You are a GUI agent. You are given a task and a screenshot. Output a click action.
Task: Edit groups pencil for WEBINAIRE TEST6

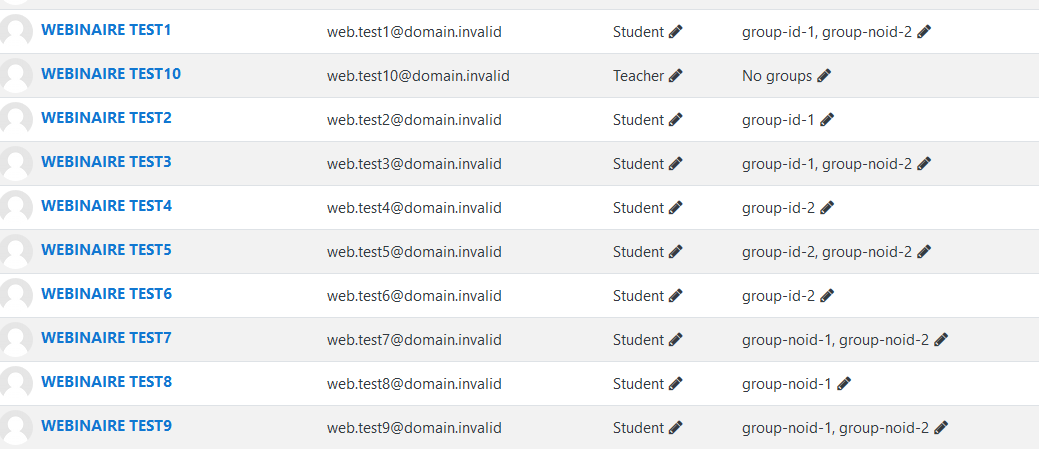click(x=826, y=295)
